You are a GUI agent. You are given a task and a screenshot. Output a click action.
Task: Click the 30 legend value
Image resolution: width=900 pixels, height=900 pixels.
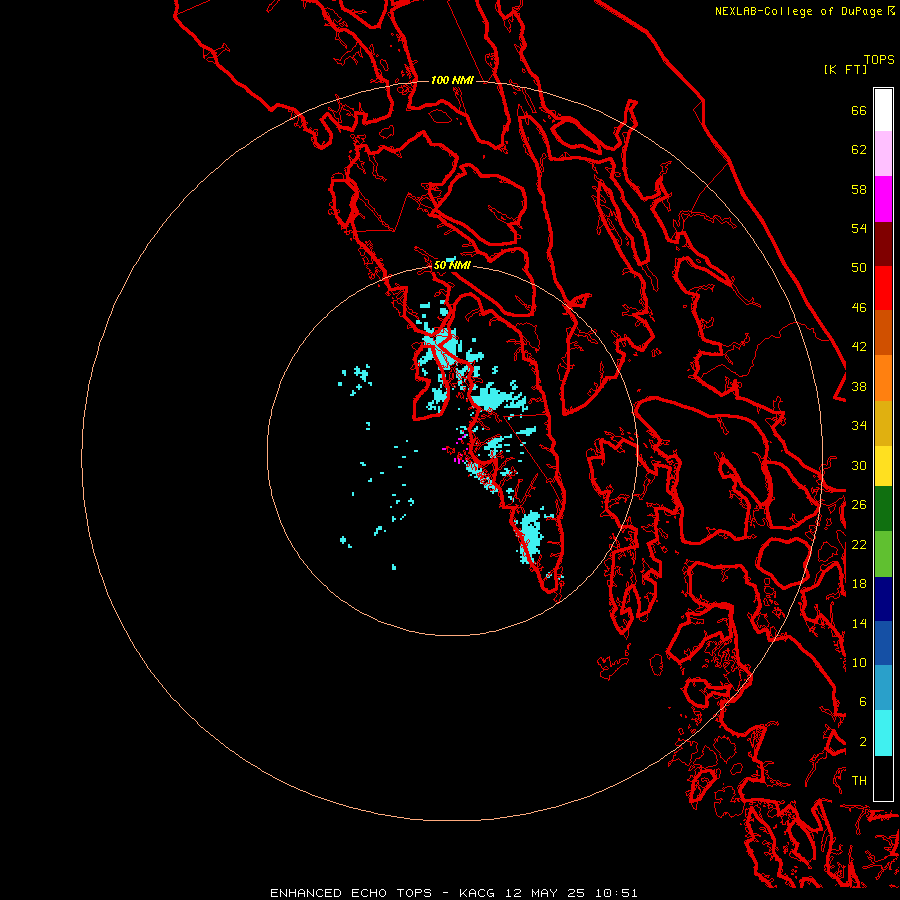(x=859, y=465)
